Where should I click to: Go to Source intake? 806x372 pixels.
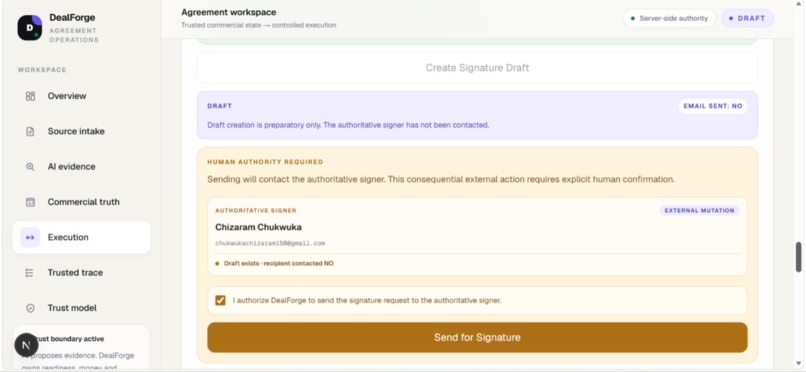click(x=82, y=132)
